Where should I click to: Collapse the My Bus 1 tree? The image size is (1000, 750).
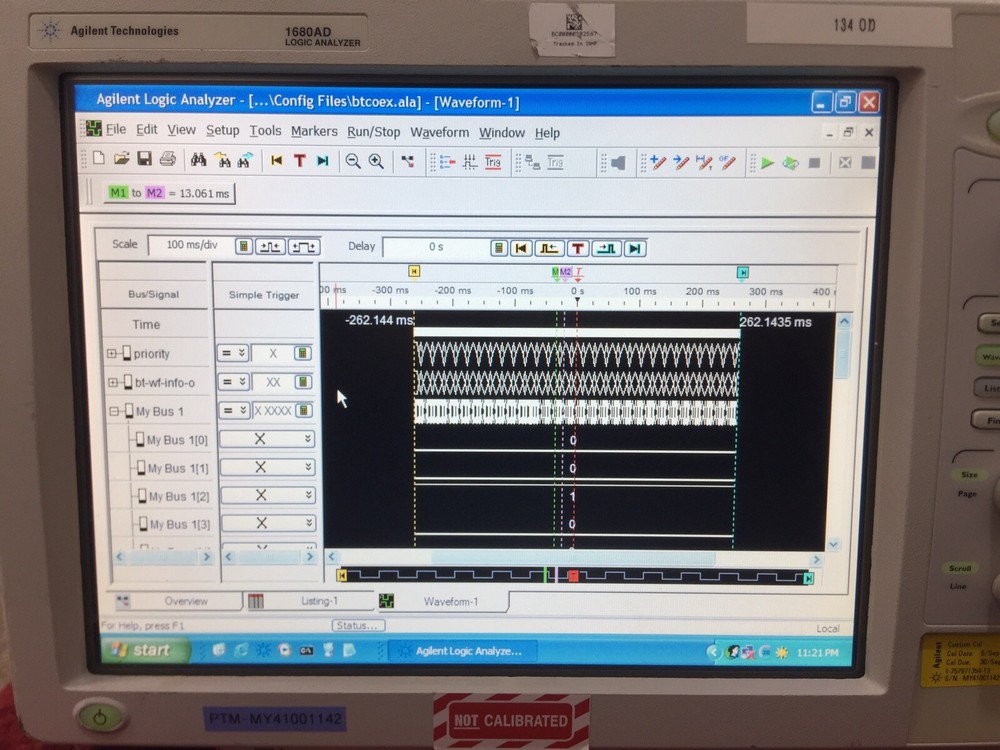pyautogui.click(x=114, y=411)
